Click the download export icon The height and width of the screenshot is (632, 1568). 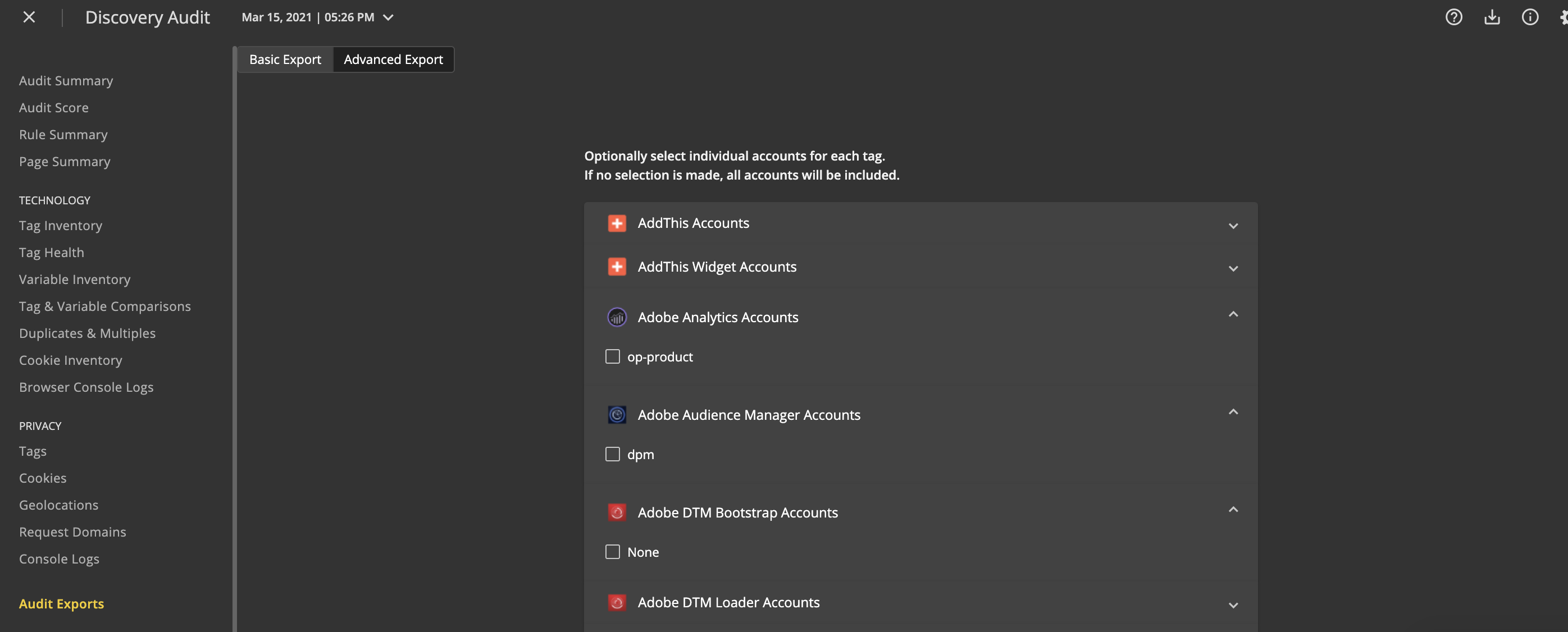click(1492, 17)
